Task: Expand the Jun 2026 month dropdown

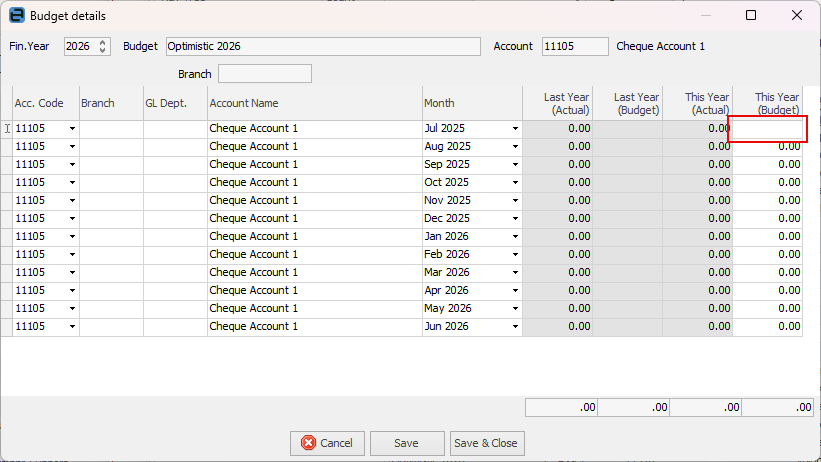Action: click(515, 327)
